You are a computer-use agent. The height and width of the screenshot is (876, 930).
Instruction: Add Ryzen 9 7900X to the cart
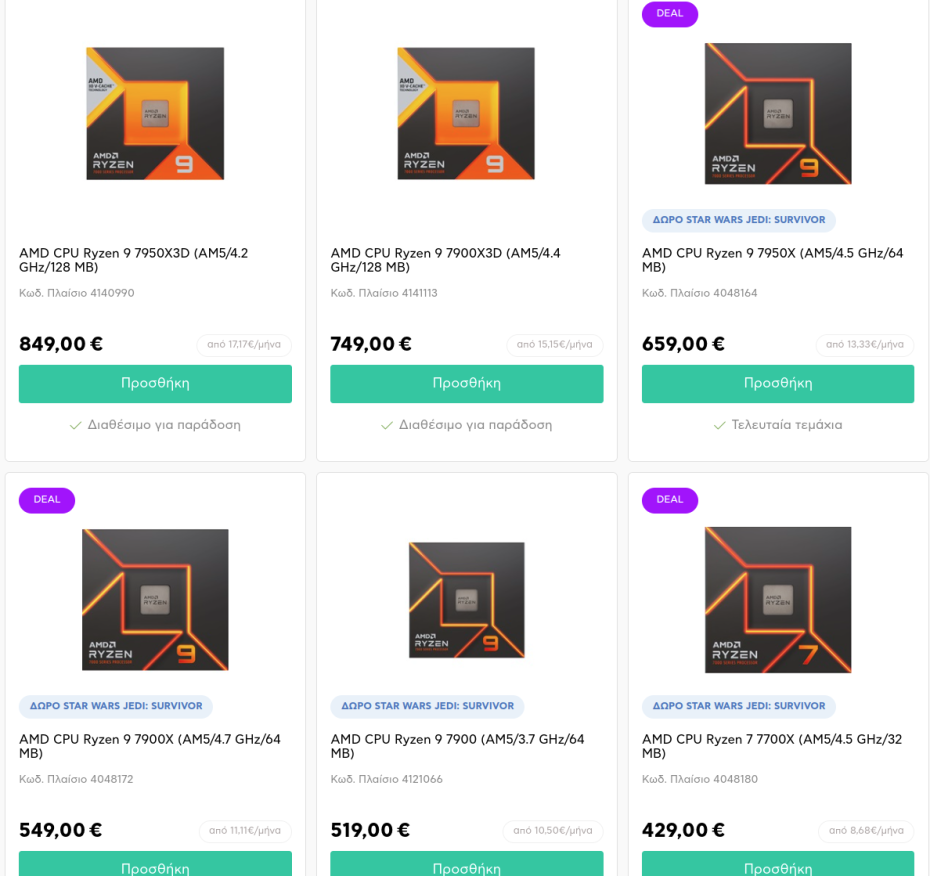(155, 866)
